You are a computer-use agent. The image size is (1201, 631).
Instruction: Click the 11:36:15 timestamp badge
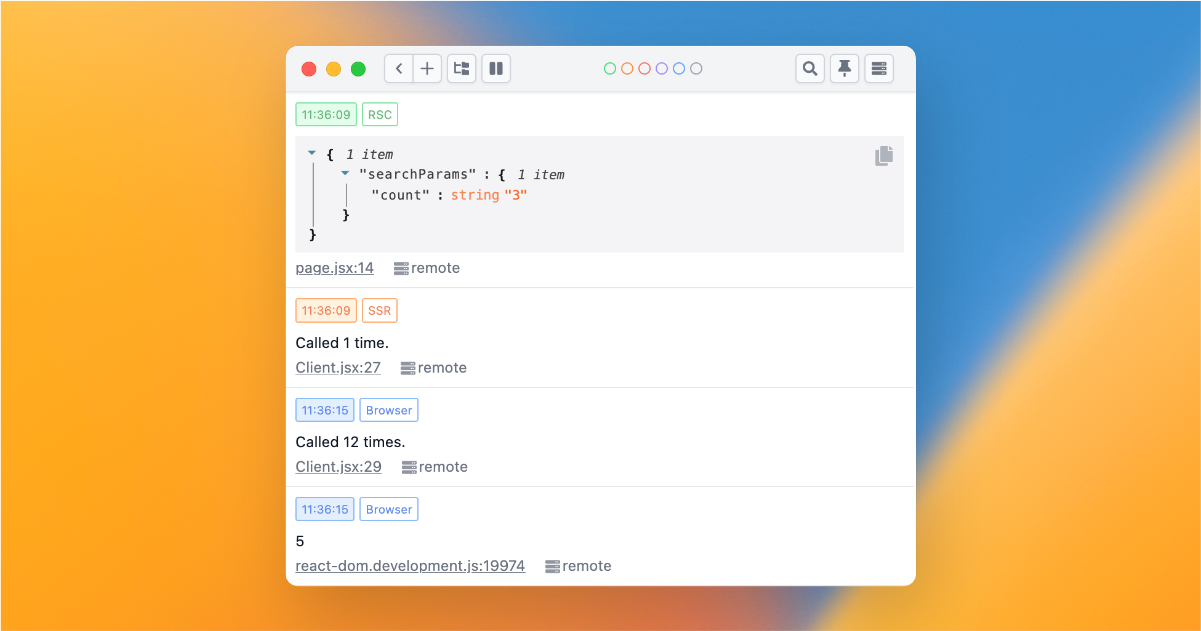click(x=325, y=410)
